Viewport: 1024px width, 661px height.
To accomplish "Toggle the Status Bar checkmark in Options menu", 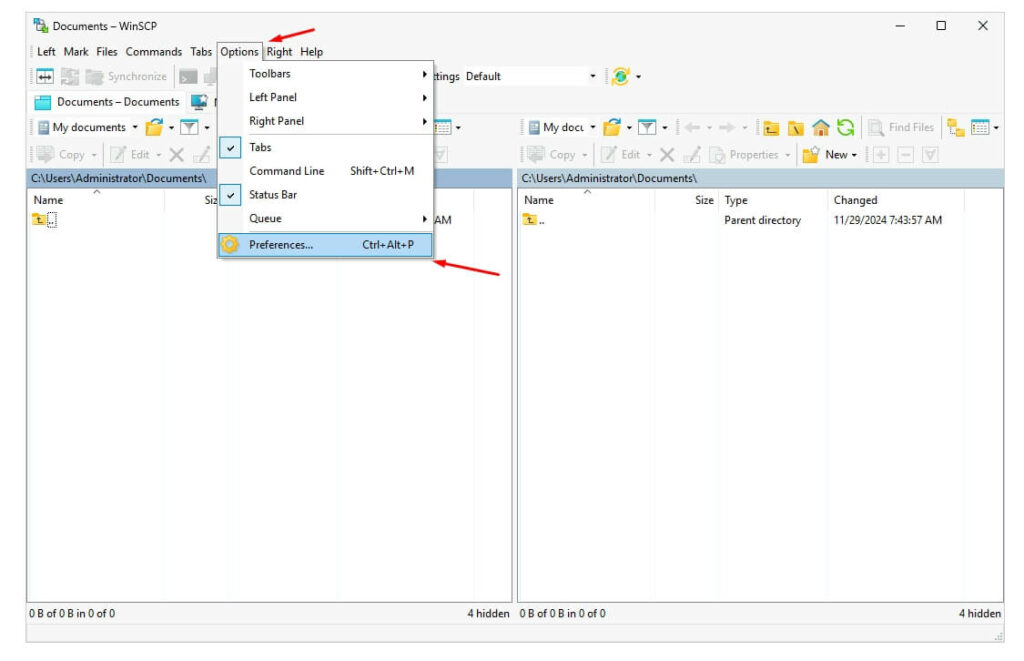I will [x=231, y=195].
